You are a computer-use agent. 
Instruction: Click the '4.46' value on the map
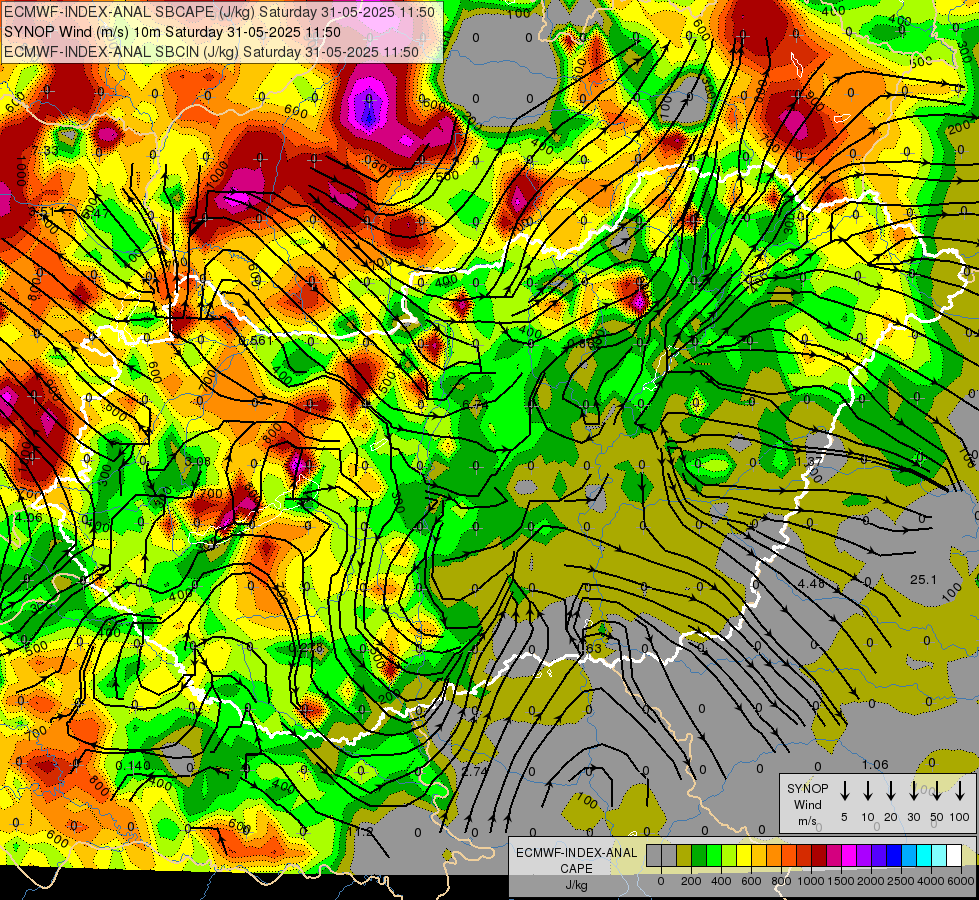[x=811, y=583]
